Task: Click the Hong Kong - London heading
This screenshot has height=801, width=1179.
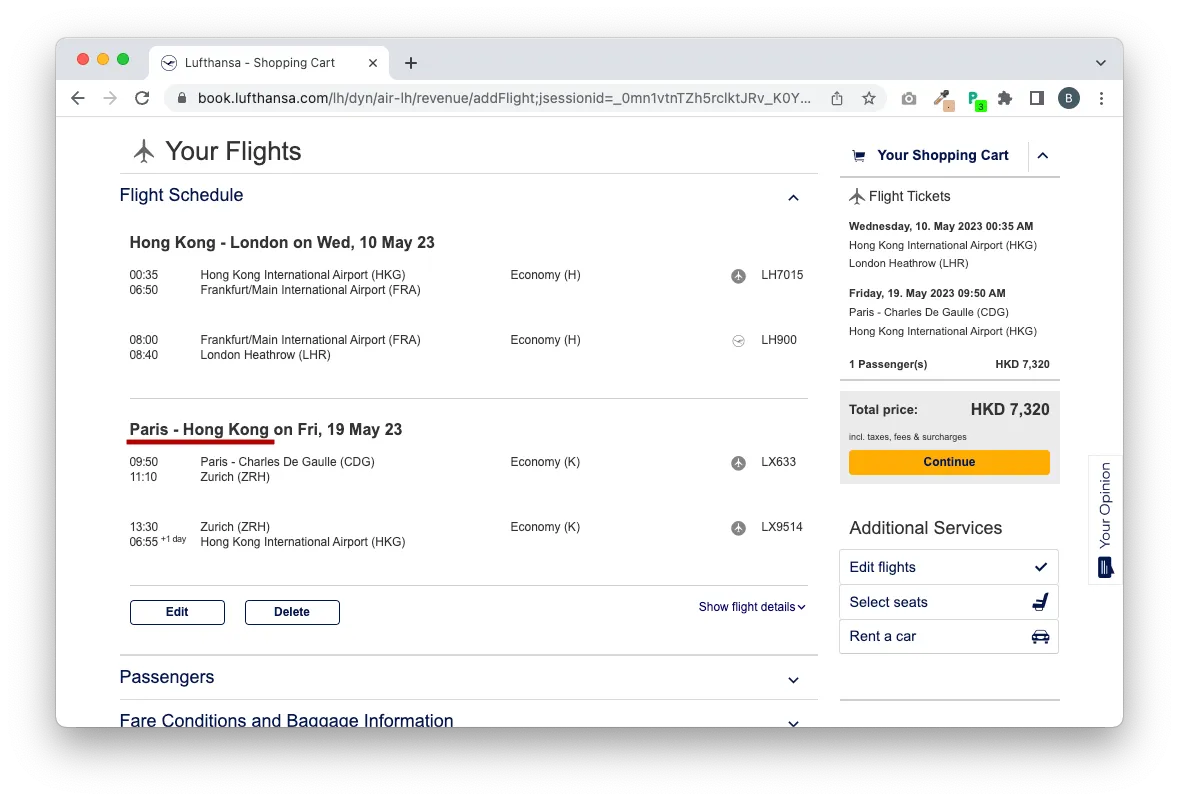Action: click(x=282, y=243)
